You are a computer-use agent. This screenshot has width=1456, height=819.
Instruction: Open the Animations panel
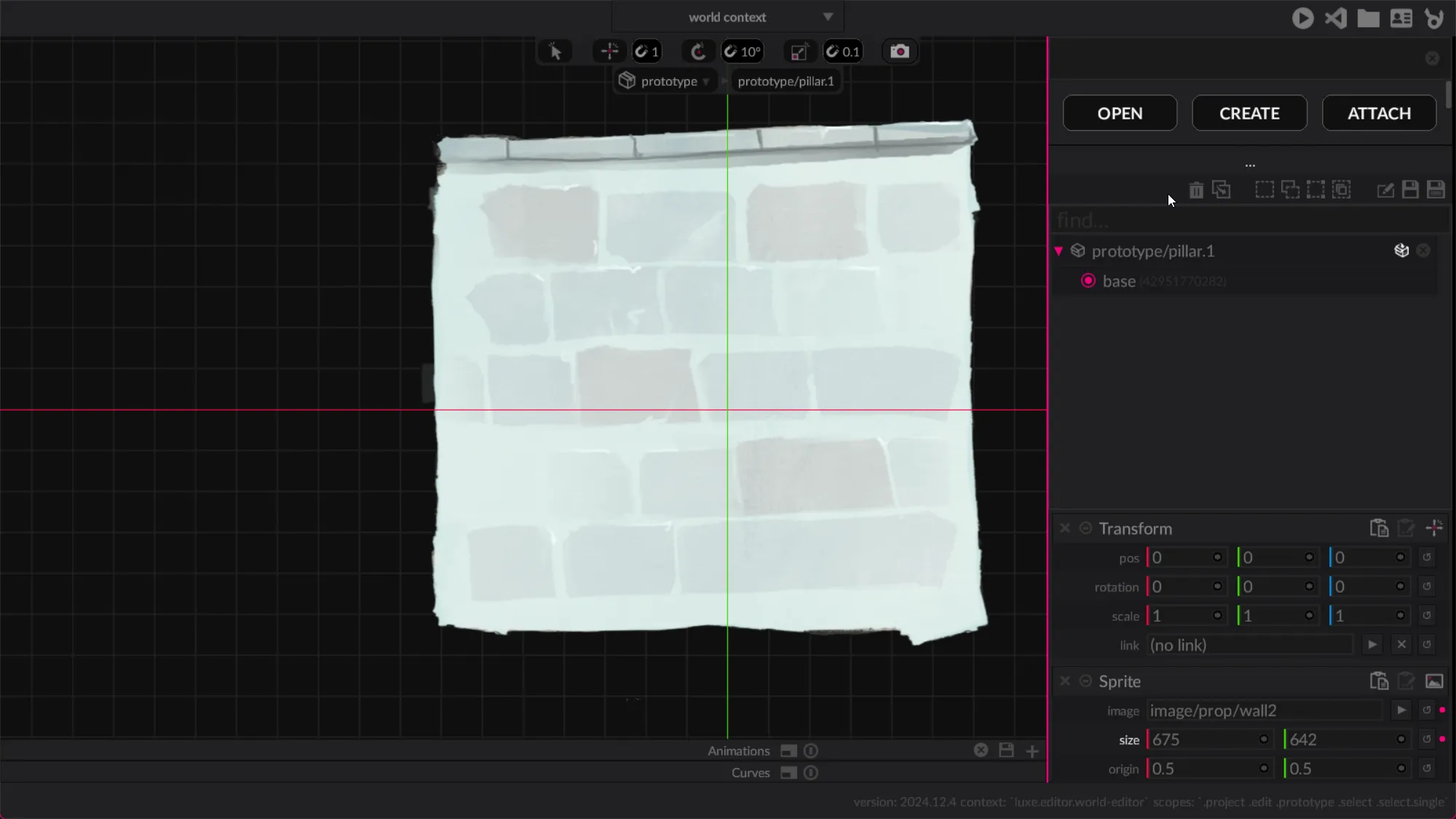click(738, 751)
